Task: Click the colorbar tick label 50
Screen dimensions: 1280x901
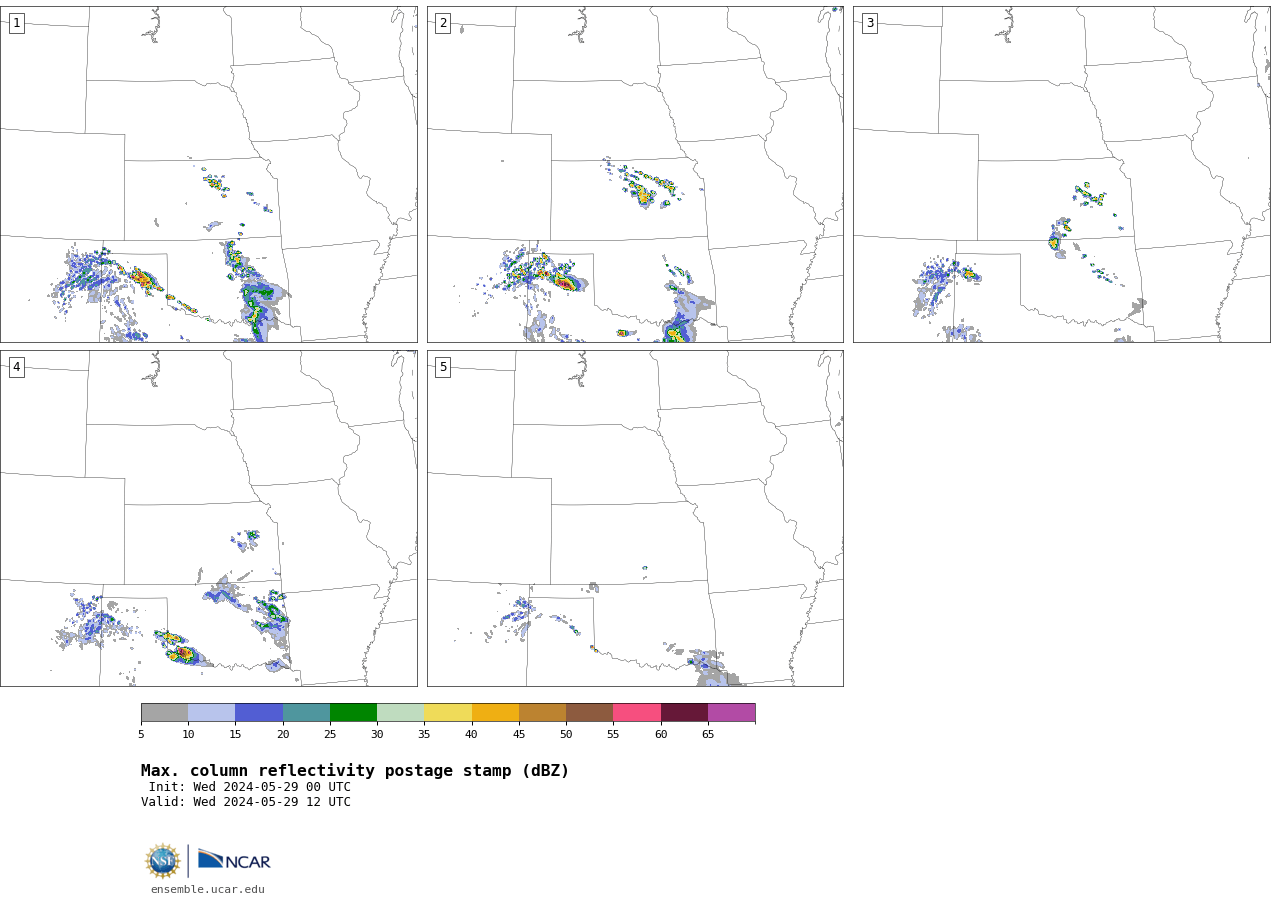Action: [x=566, y=734]
